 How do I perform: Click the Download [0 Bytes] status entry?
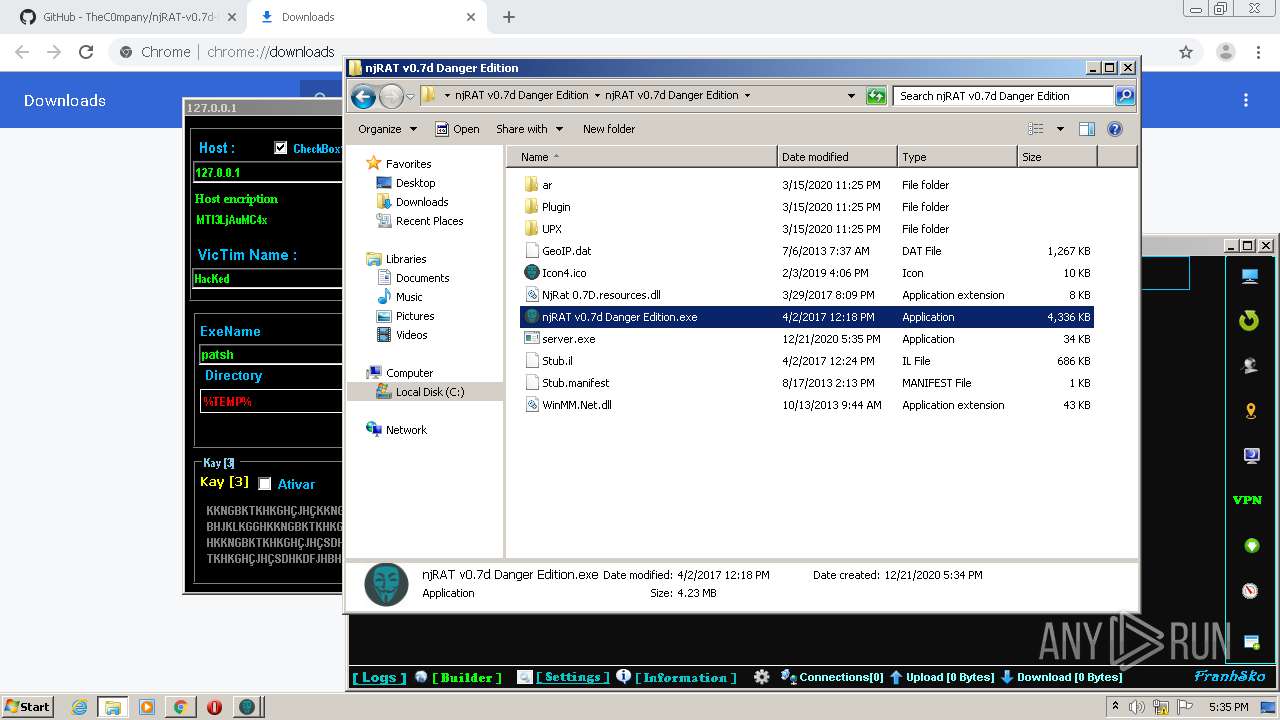[x=1062, y=677]
